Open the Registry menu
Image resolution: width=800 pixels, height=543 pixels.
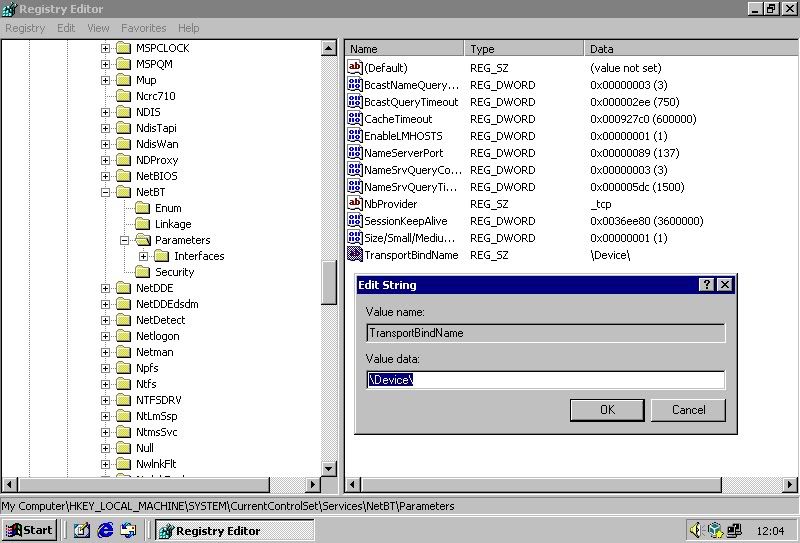tap(25, 28)
